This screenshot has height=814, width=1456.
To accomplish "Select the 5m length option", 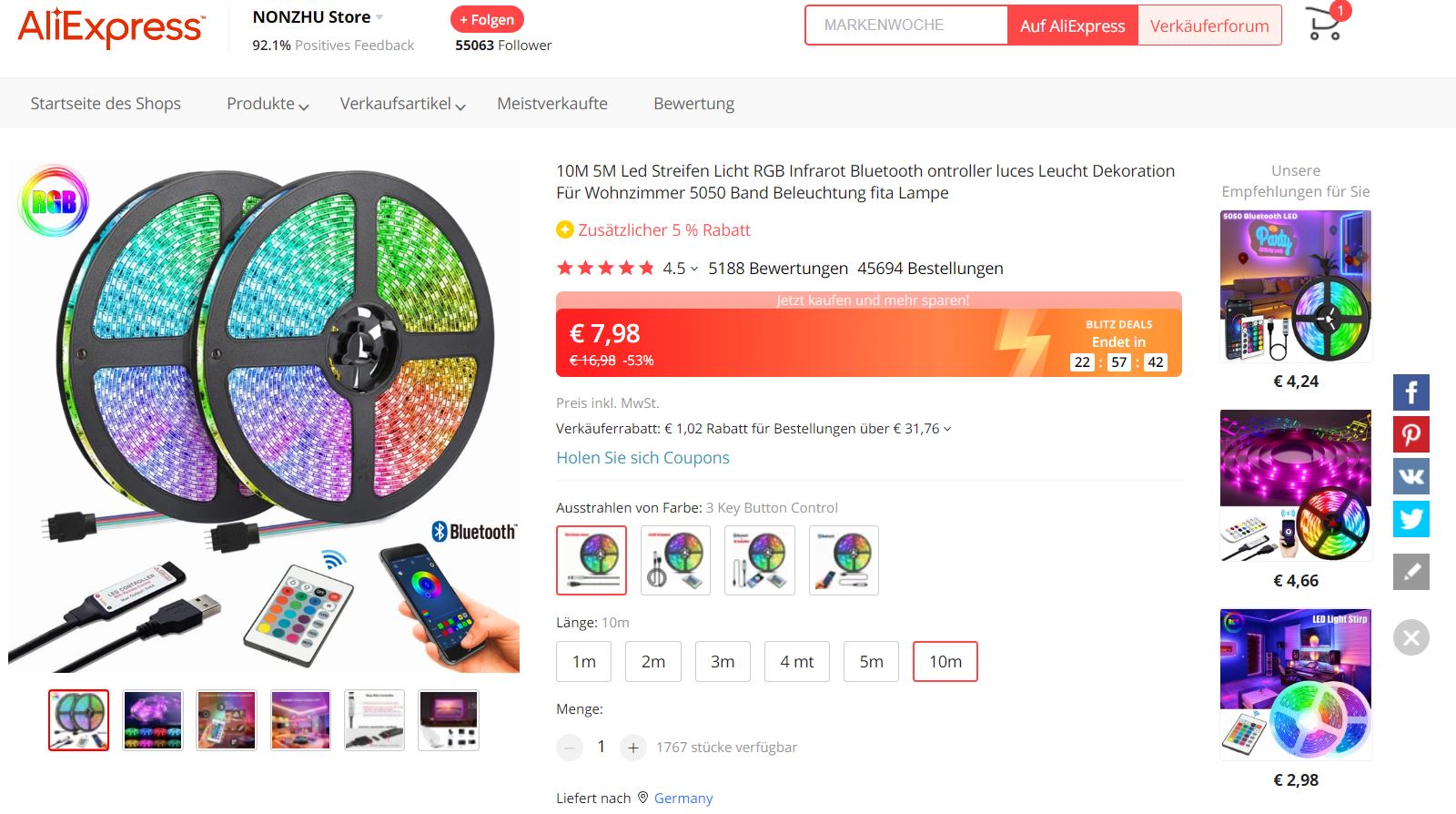I will pos(871,662).
